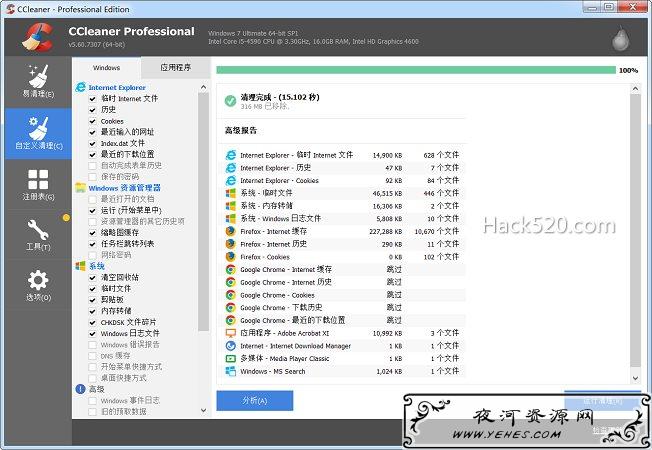Enable 保存的密码 checkbox
Viewport: 652px width, 450px height.
point(93,177)
